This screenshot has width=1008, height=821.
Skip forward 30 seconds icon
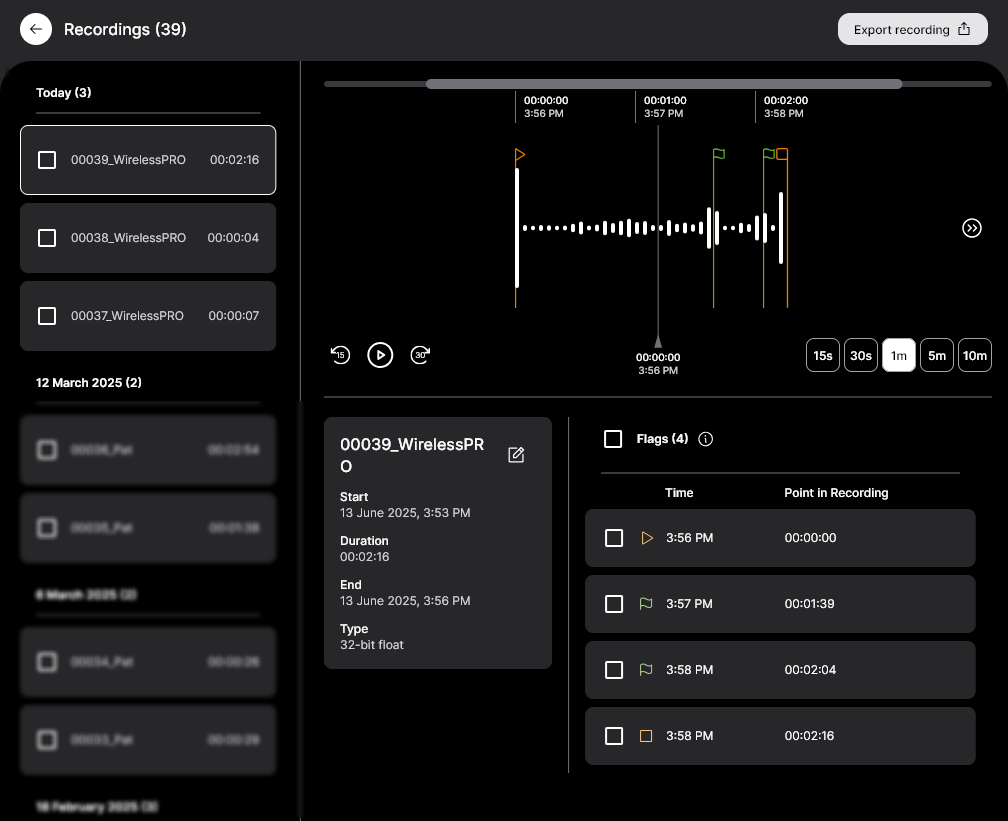coord(421,355)
